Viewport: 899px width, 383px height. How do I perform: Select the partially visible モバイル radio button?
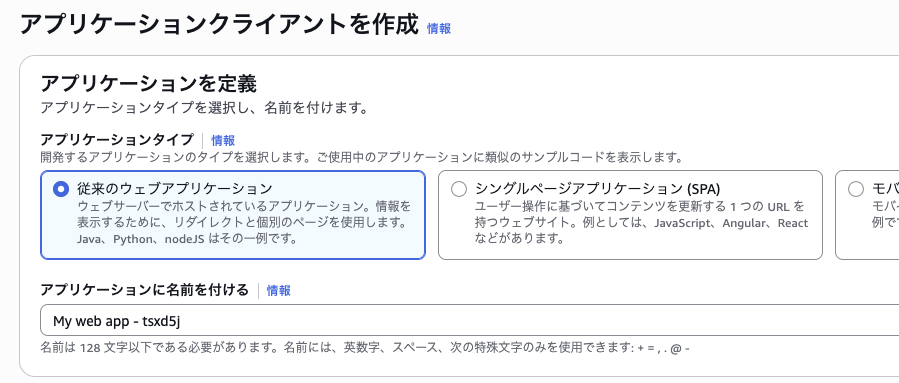pyautogui.click(x=855, y=189)
